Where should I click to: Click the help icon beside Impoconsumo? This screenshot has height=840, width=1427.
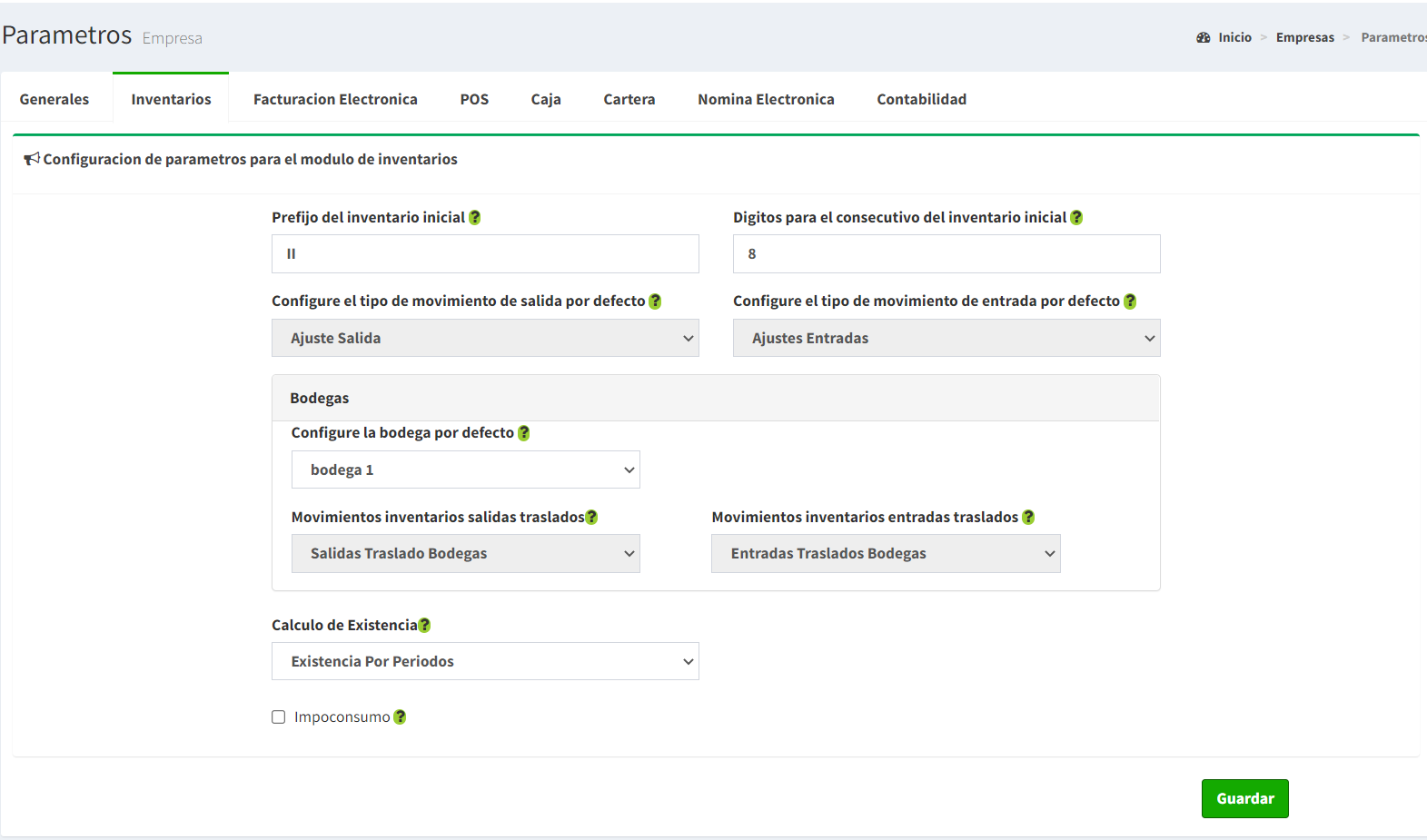coord(400,717)
